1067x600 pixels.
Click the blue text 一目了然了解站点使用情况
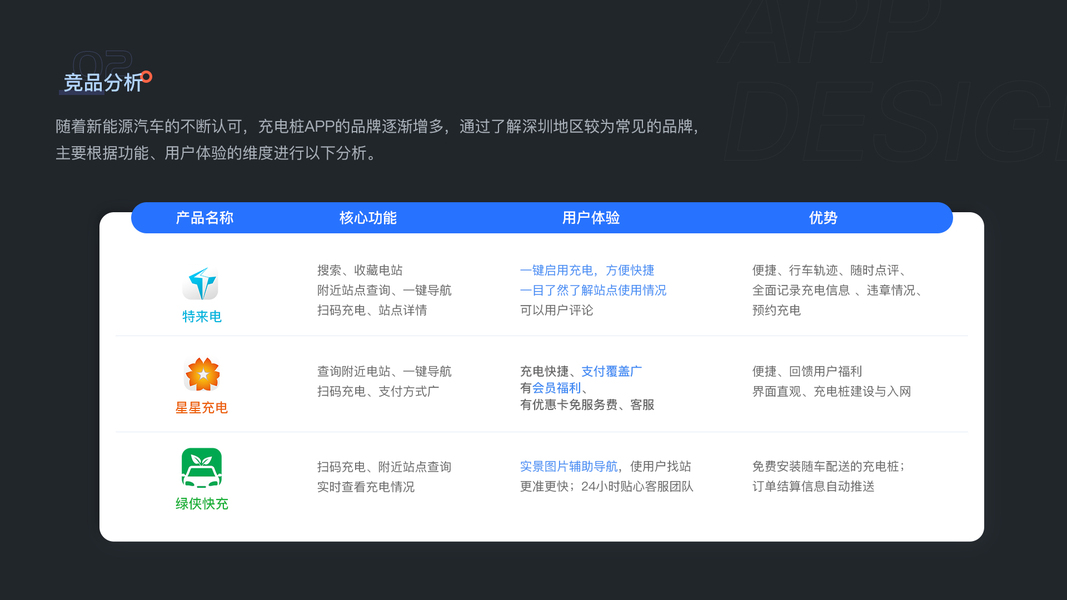pyautogui.click(x=593, y=290)
